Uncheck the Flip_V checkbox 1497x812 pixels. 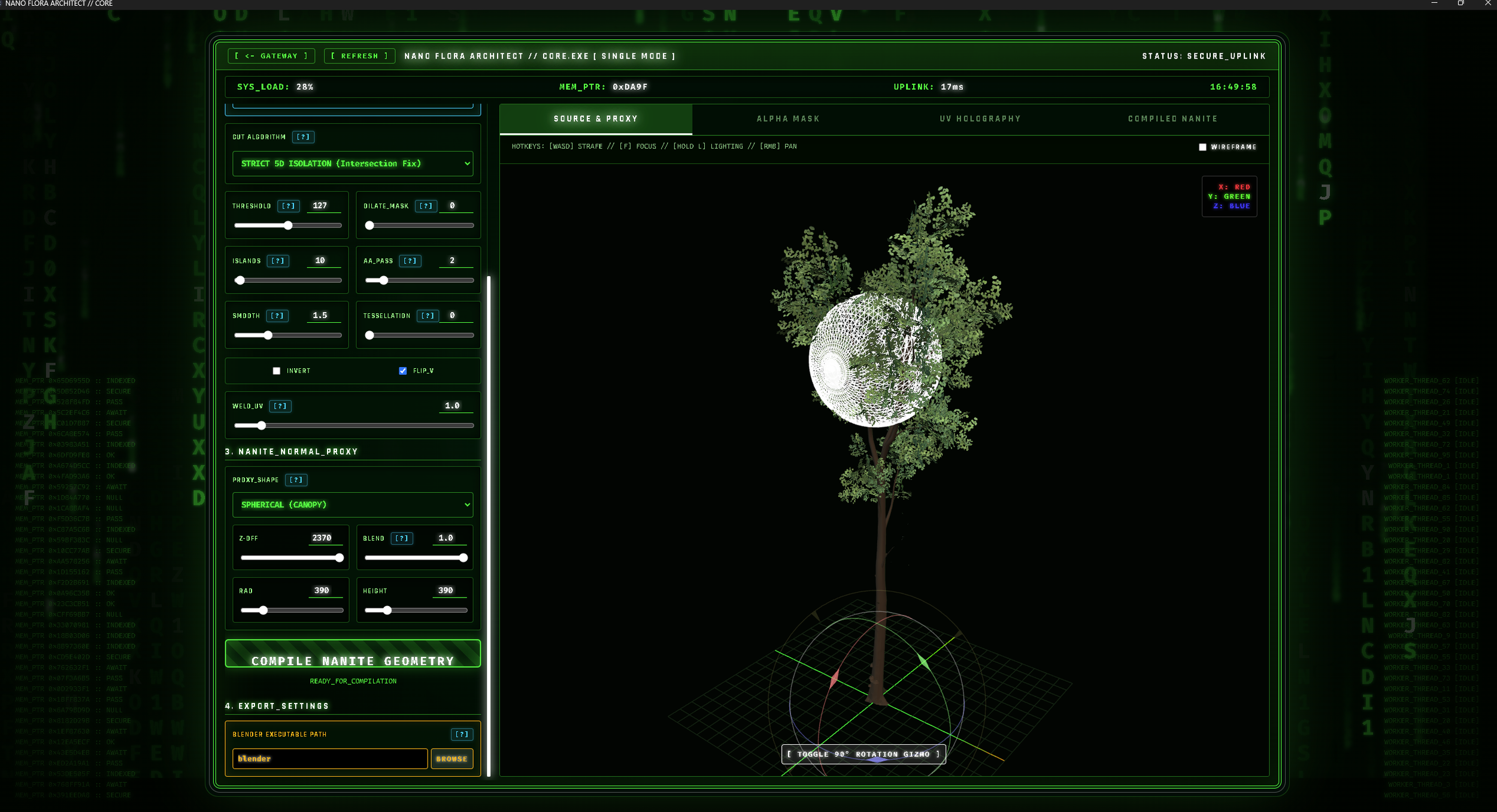tap(403, 371)
